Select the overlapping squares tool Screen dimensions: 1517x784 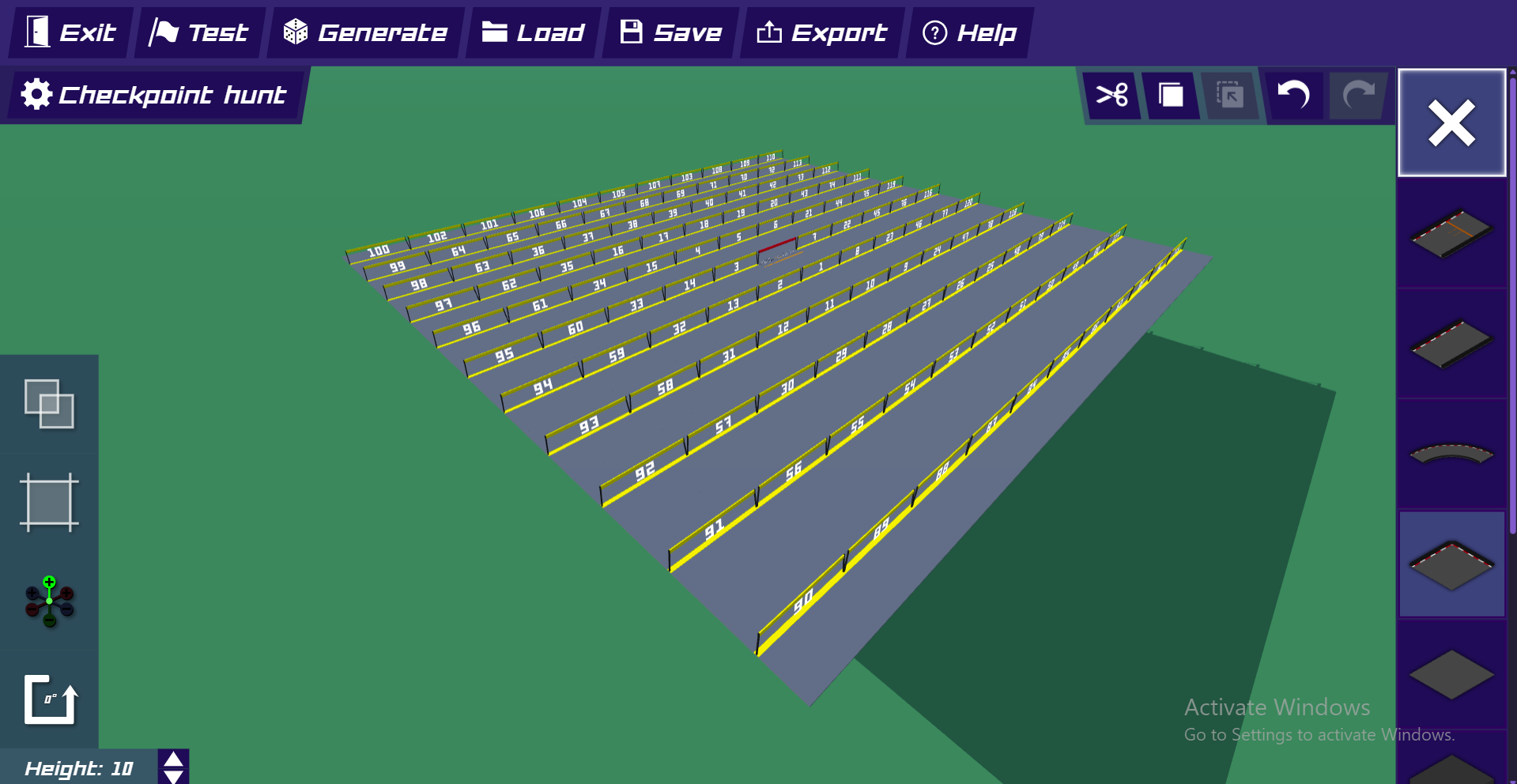tap(49, 404)
